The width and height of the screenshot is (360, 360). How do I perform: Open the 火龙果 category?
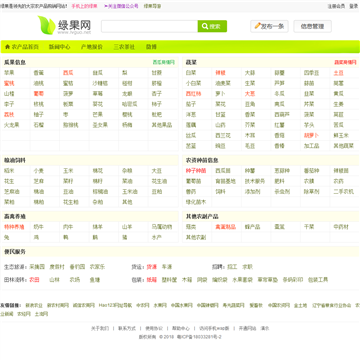(x=12, y=125)
